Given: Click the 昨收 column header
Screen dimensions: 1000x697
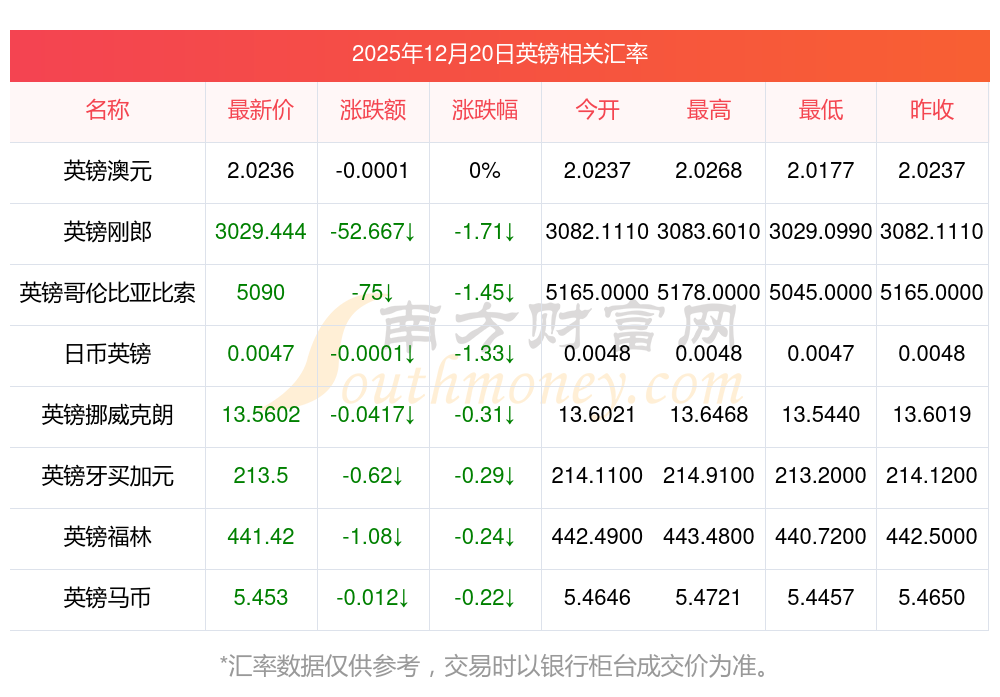Looking at the screenshot, I should coord(932,111).
